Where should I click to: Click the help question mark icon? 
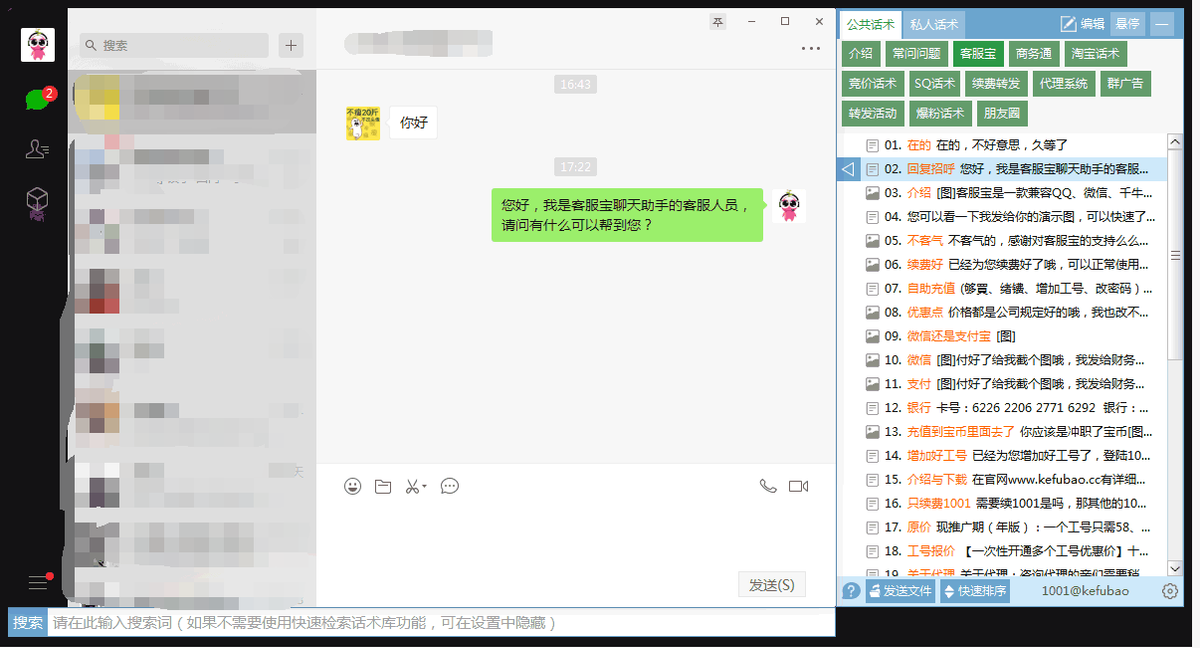pos(850,591)
